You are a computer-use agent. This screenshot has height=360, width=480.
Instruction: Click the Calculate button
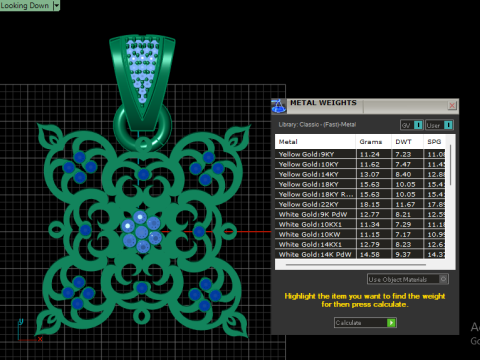(x=365, y=322)
